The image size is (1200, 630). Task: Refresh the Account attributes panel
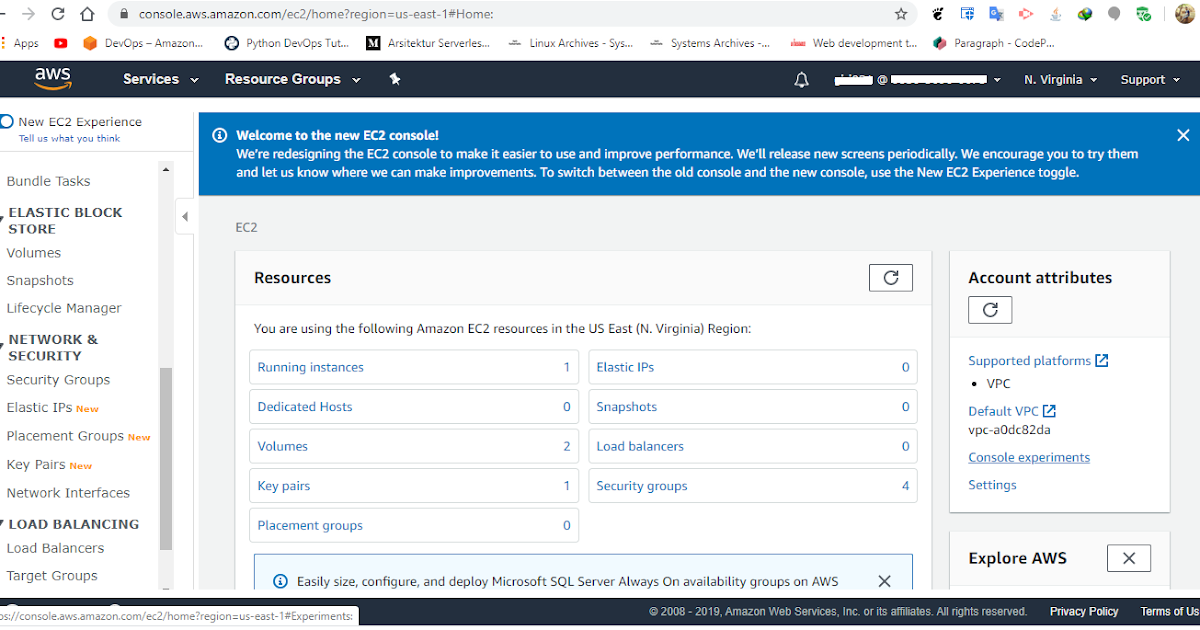(x=989, y=310)
